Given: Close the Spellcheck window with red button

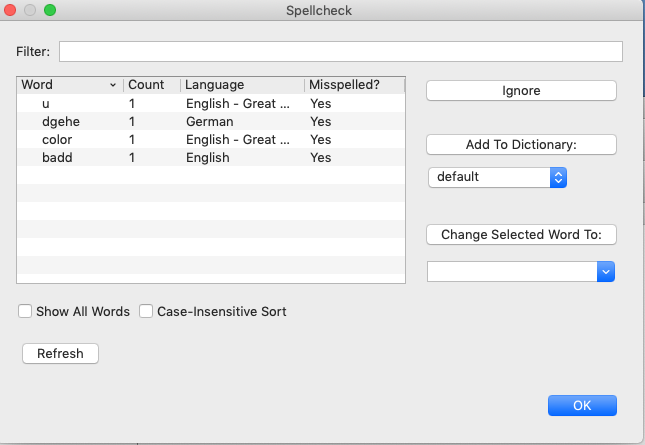Looking at the screenshot, I should point(13,10).
